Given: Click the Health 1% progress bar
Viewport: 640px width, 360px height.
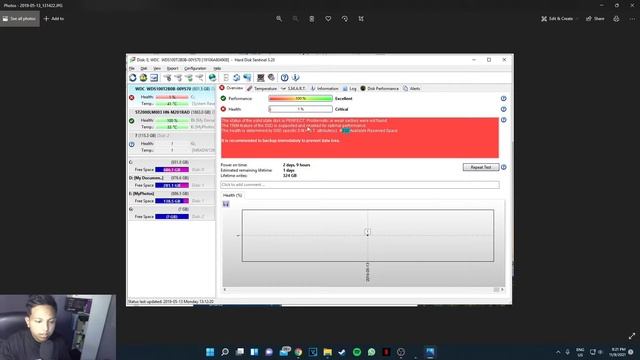Looking at the screenshot, I should pos(300,109).
